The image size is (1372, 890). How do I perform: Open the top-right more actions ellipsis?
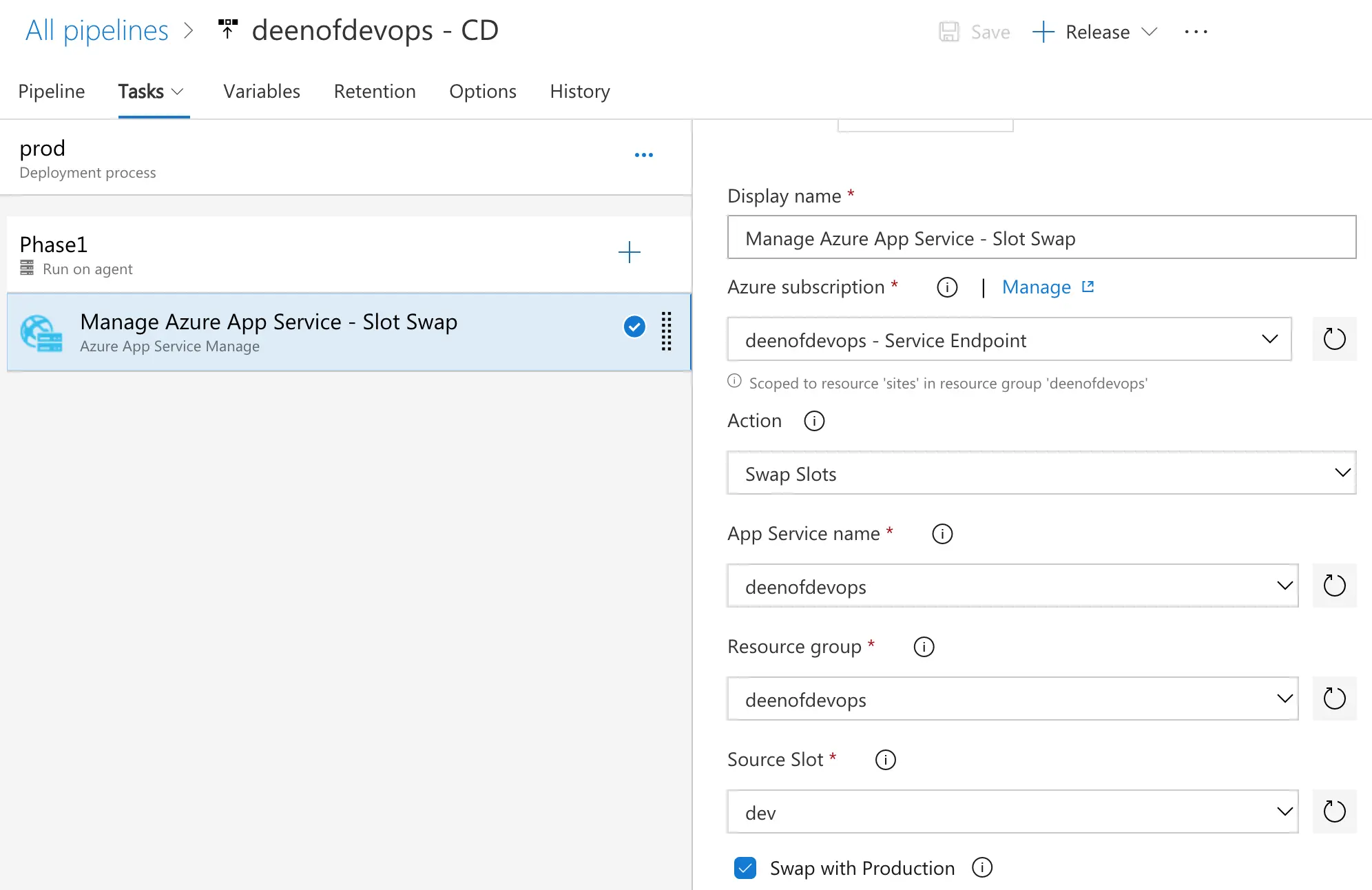(x=1196, y=32)
